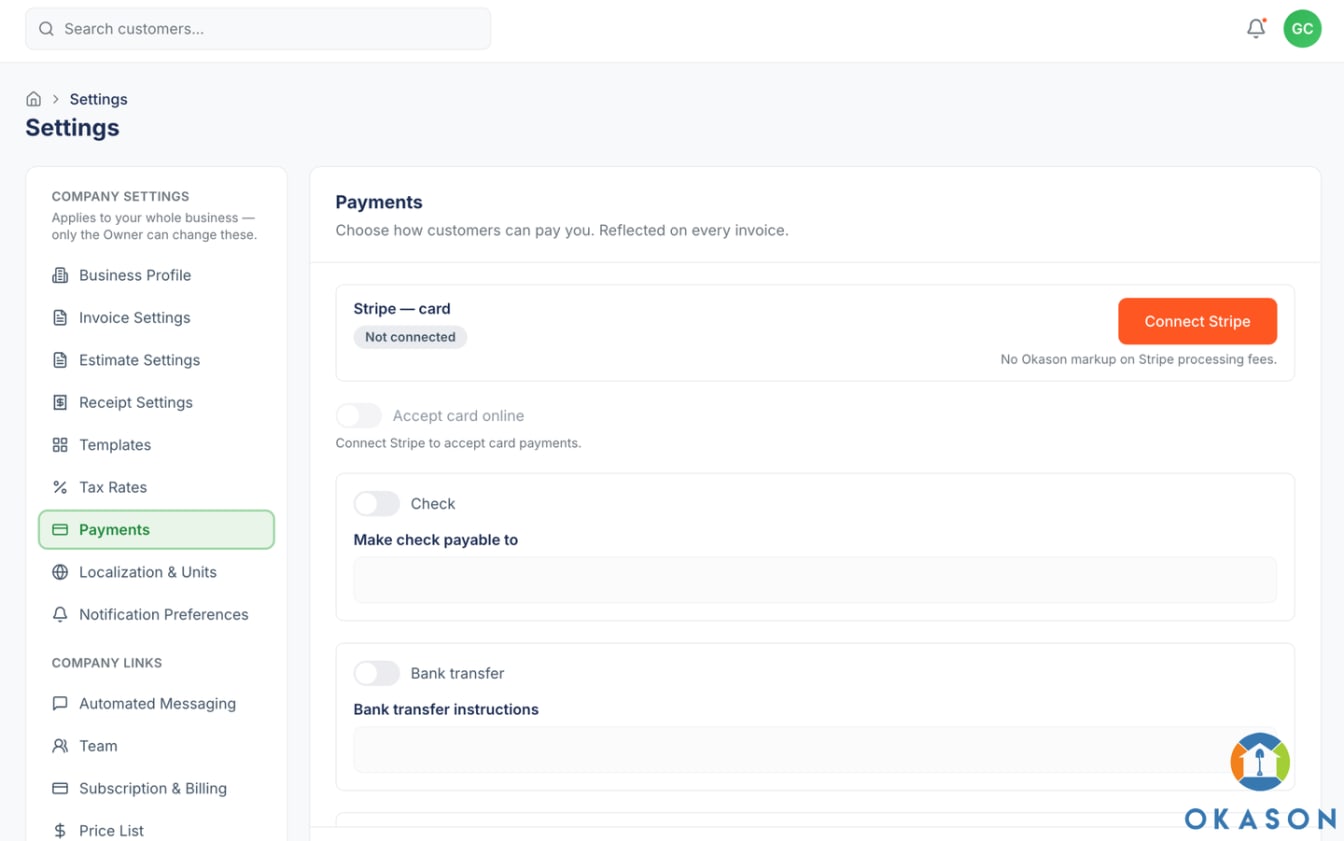This screenshot has height=841, width=1344.
Task: Open Notification Preferences section
Action: tap(156, 614)
